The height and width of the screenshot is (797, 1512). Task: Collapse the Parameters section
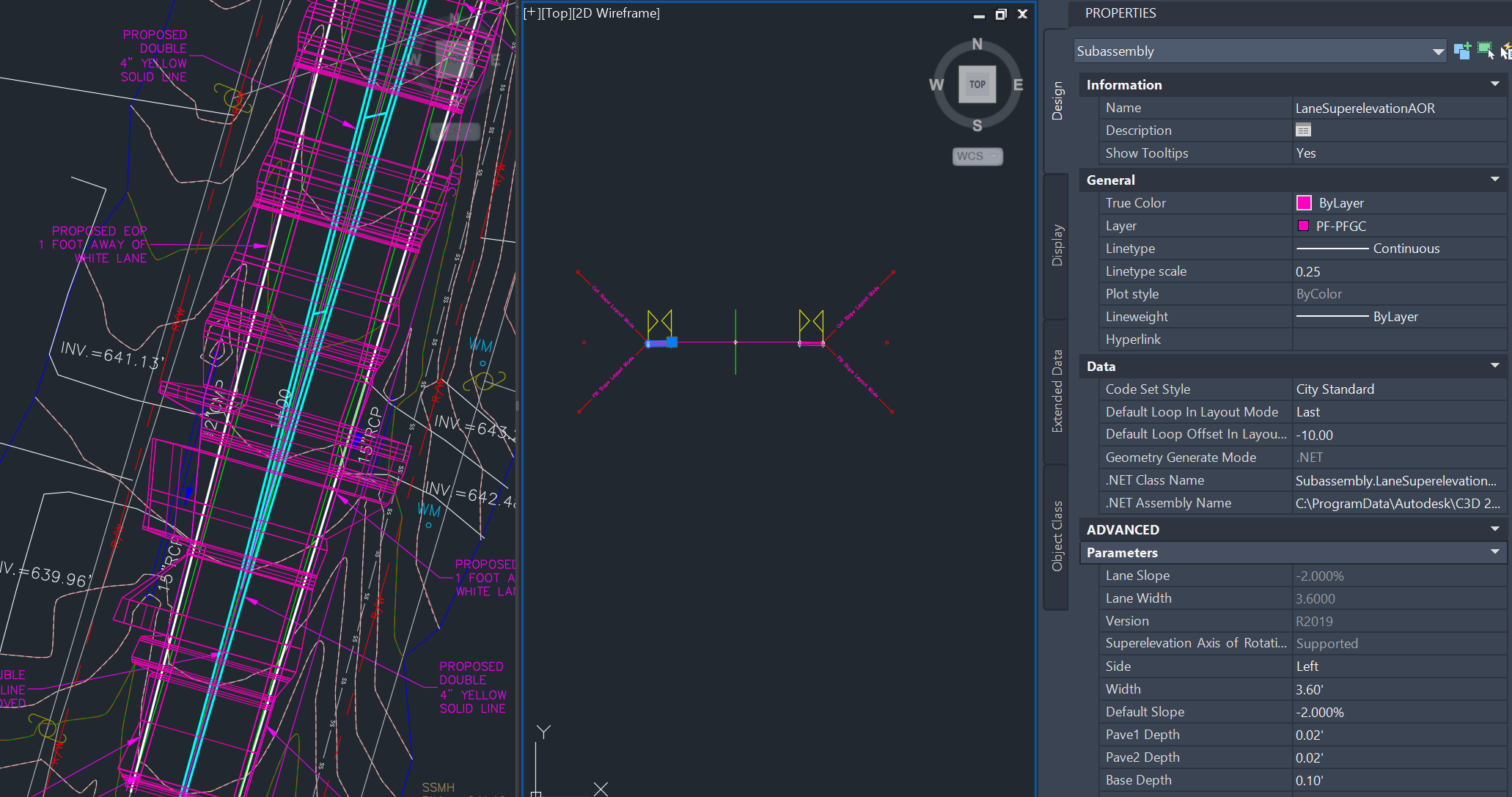tap(1494, 552)
